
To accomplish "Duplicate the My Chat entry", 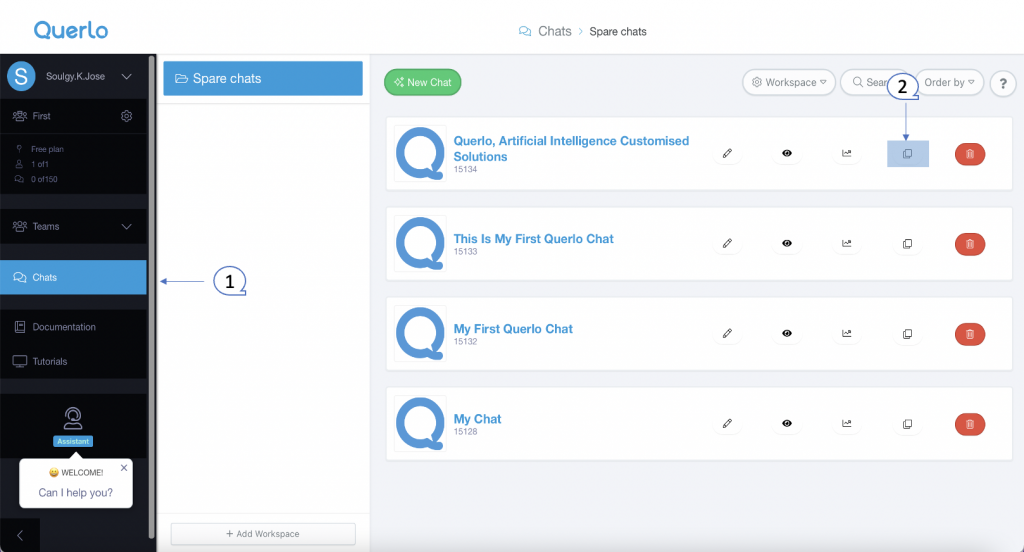I will (x=907, y=425).
